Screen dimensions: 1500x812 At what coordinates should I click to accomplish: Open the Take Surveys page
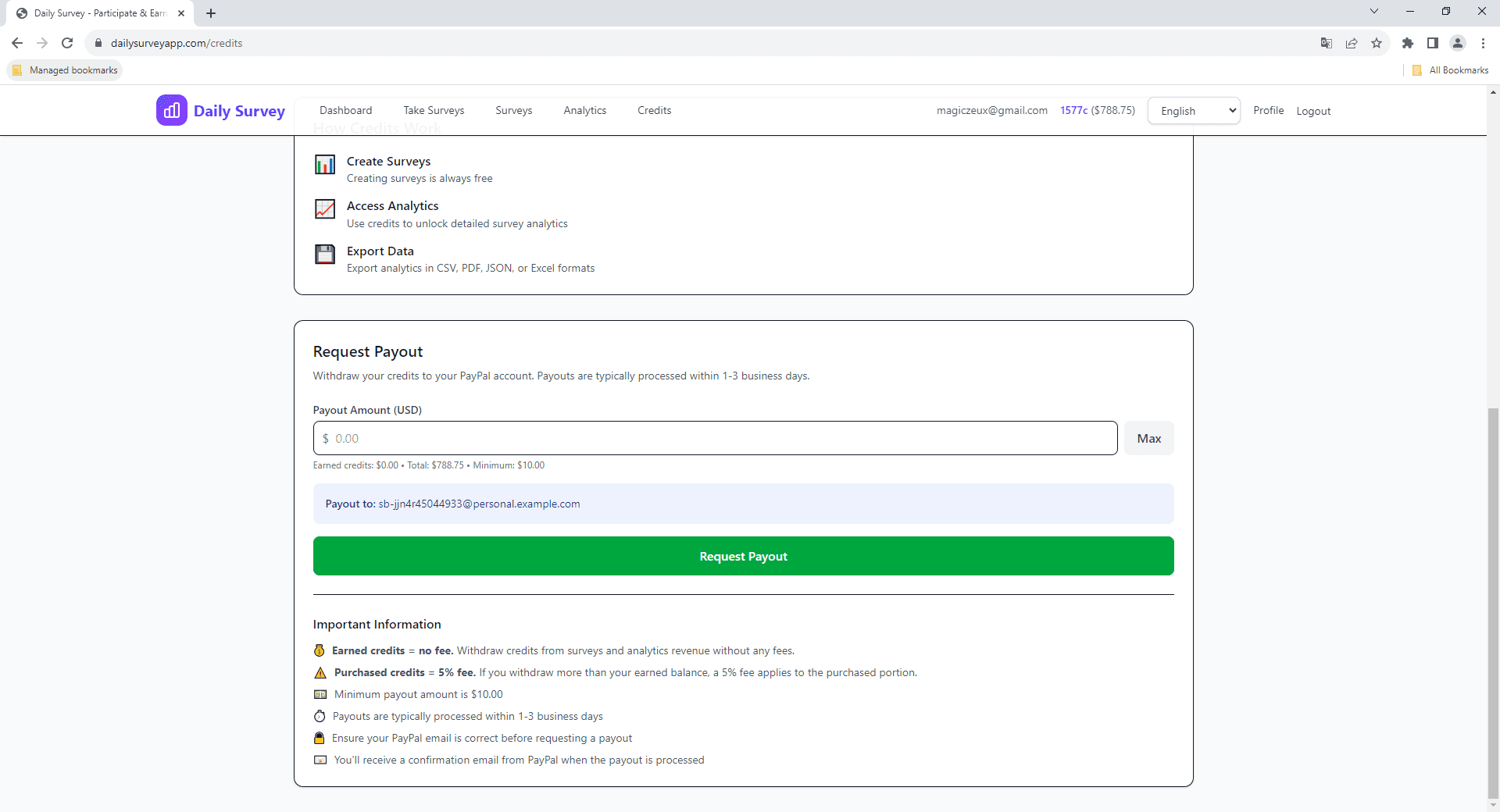(434, 110)
